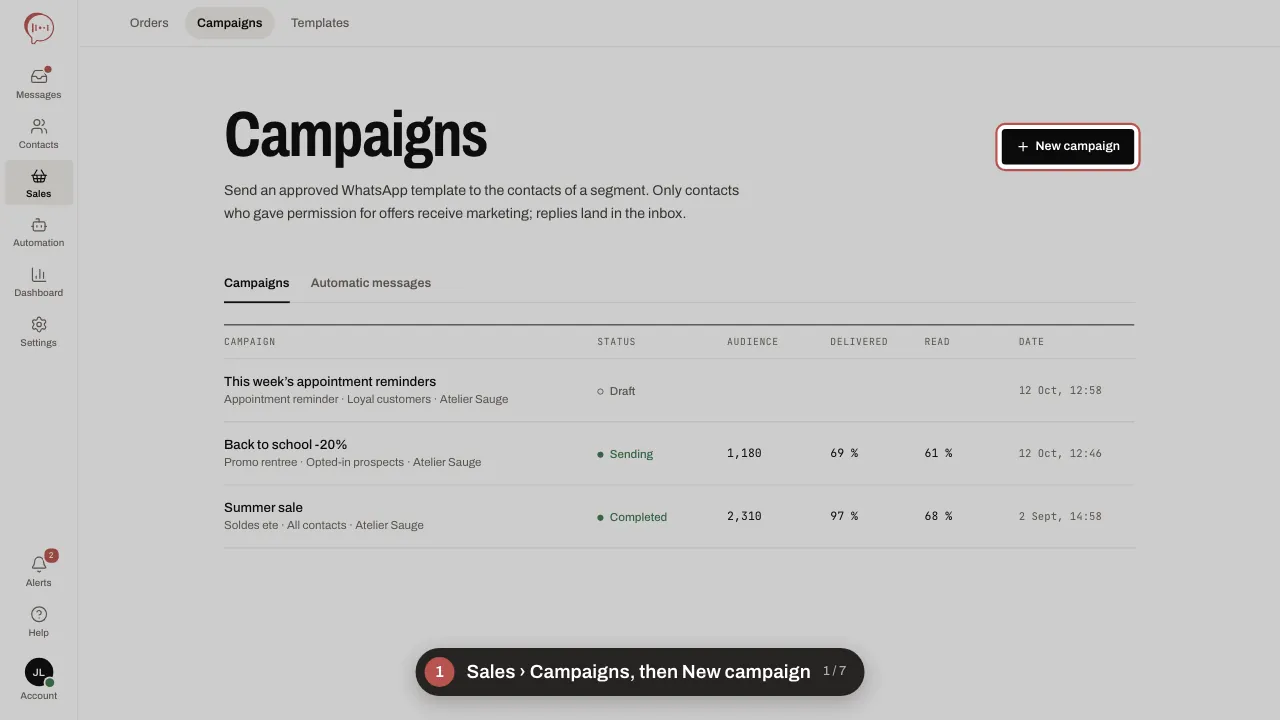Open the Alerts bell icon
The width and height of the screenshot is (1280, 720).
39,564
